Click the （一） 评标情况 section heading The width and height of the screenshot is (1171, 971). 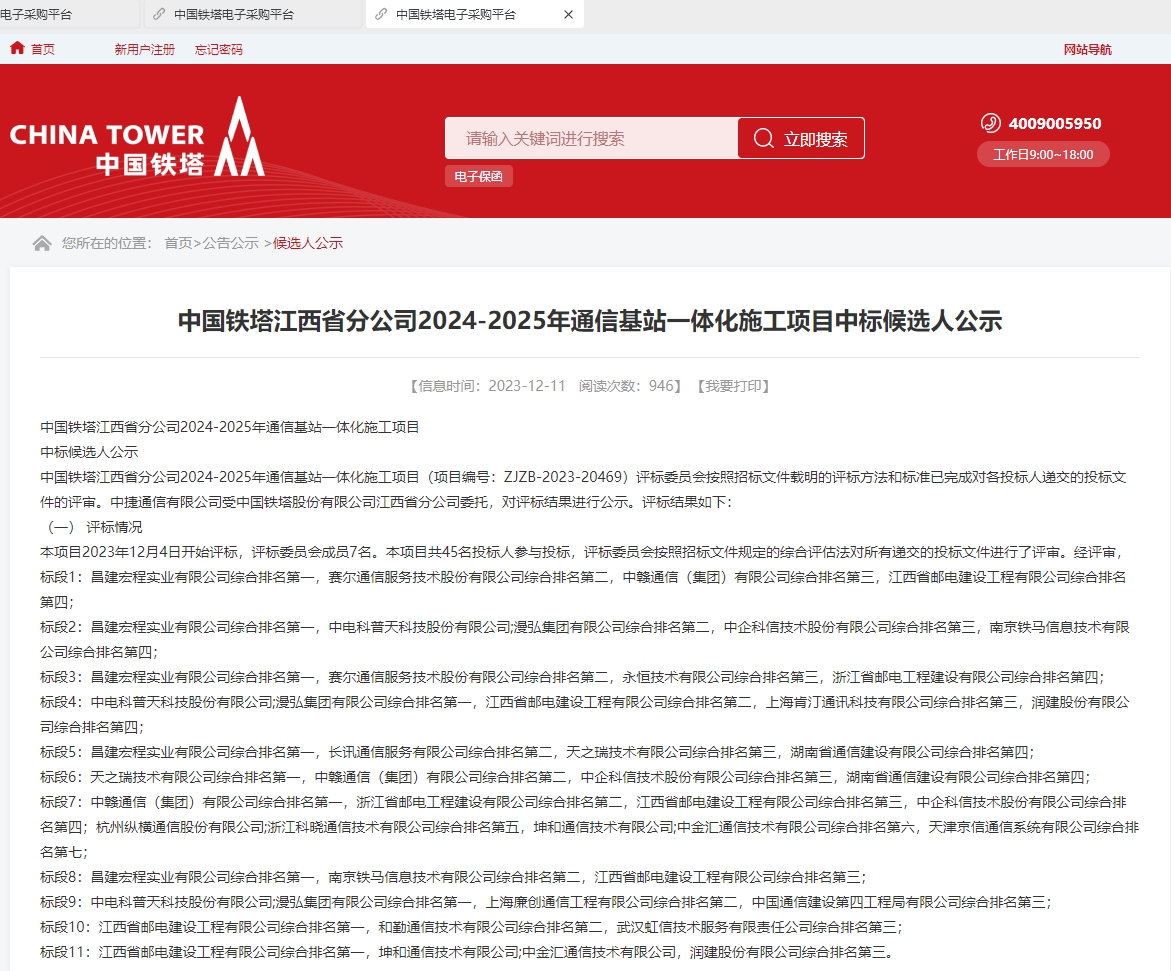coord(91,527)
